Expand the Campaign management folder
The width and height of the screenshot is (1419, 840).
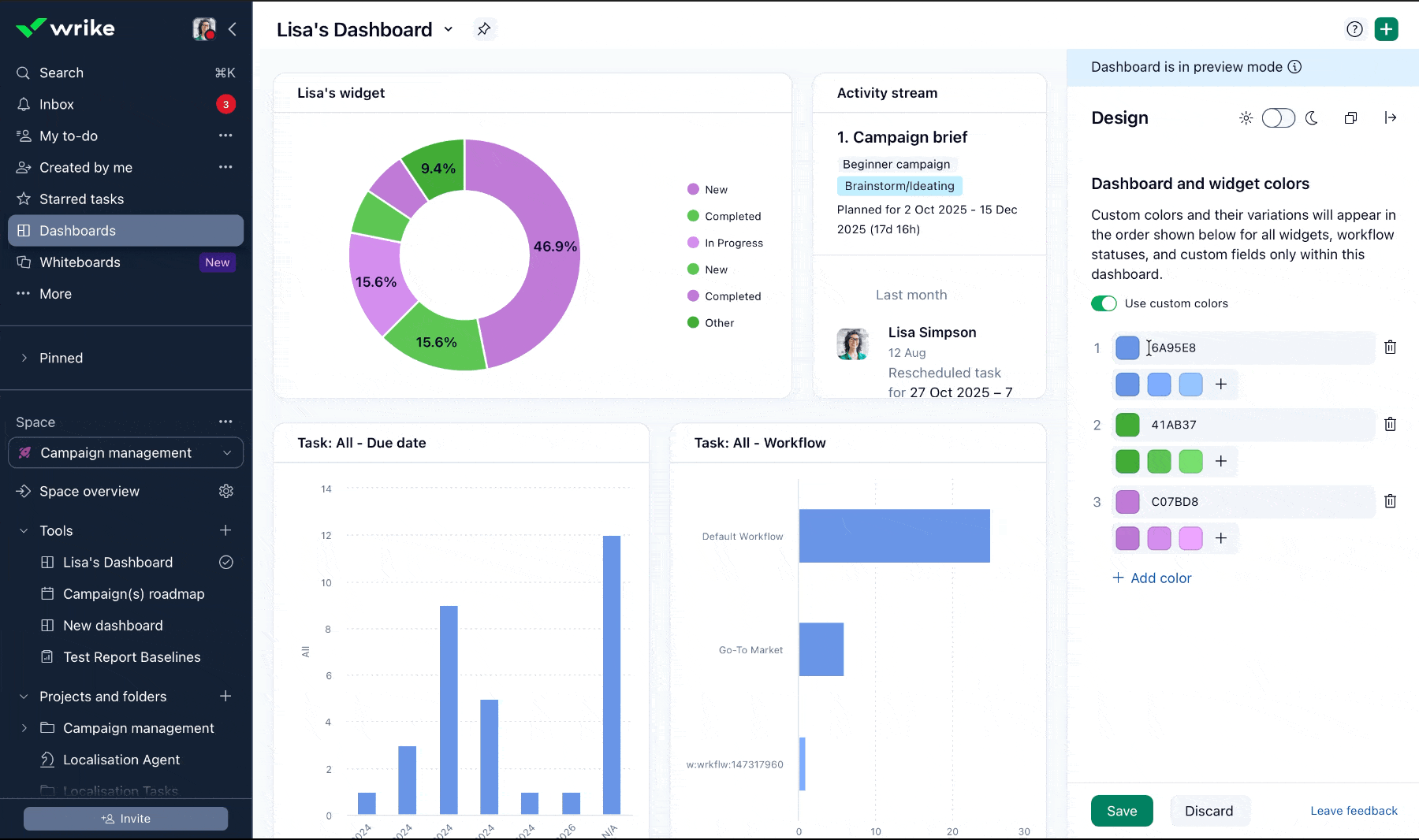(24, 728)
